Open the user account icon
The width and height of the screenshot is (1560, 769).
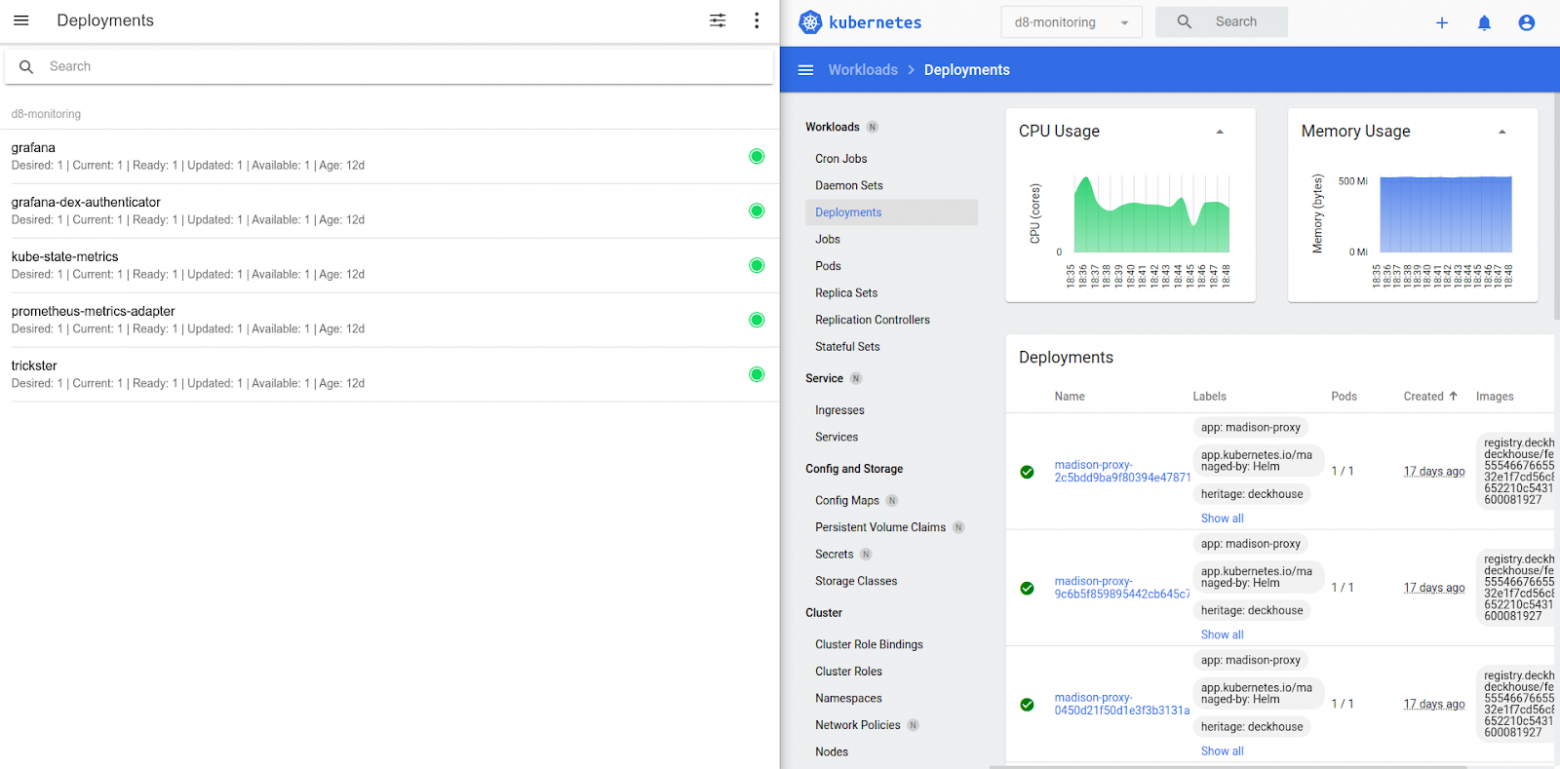pos(1526,23)
